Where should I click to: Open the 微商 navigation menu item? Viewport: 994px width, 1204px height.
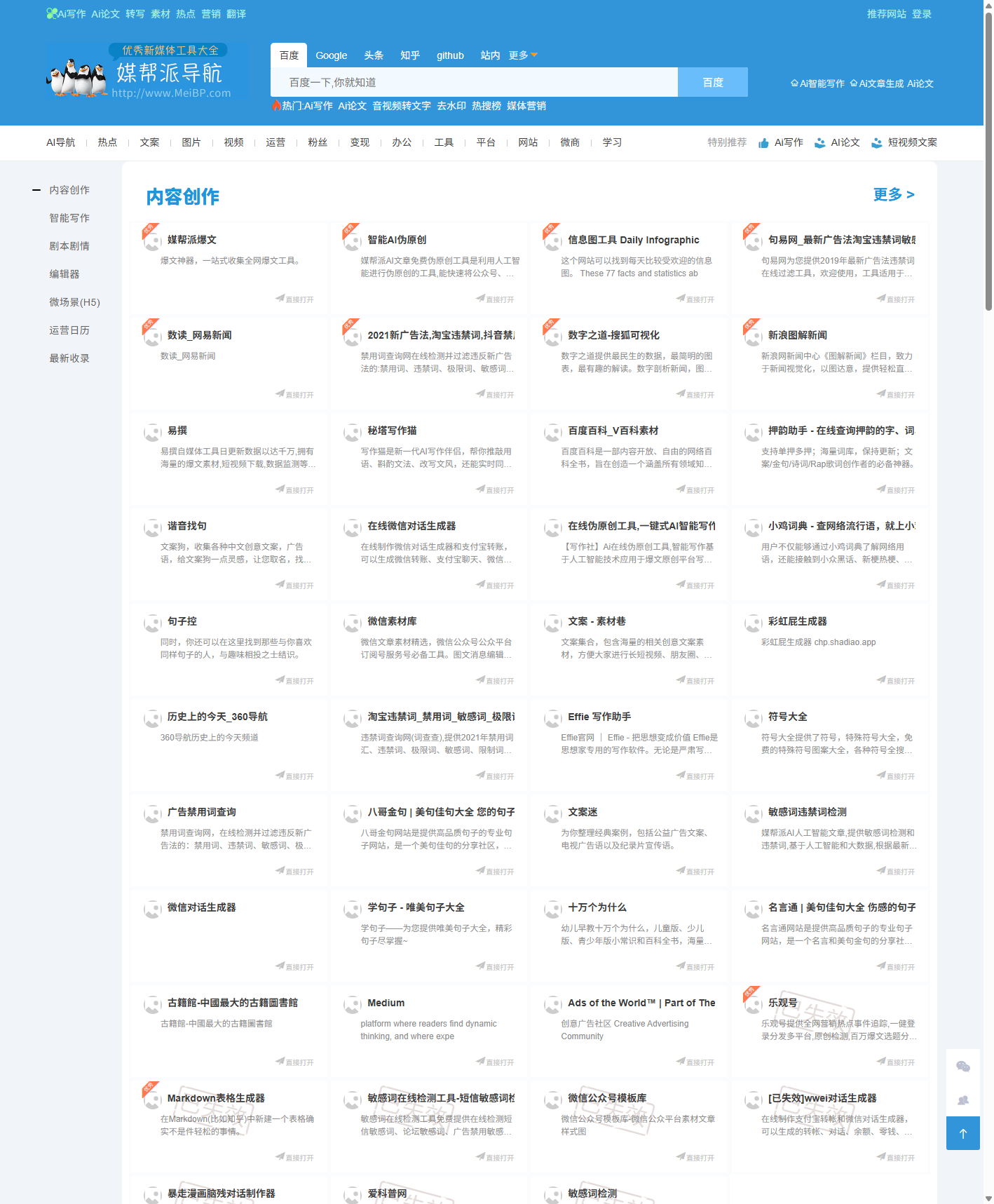[570, 142]
